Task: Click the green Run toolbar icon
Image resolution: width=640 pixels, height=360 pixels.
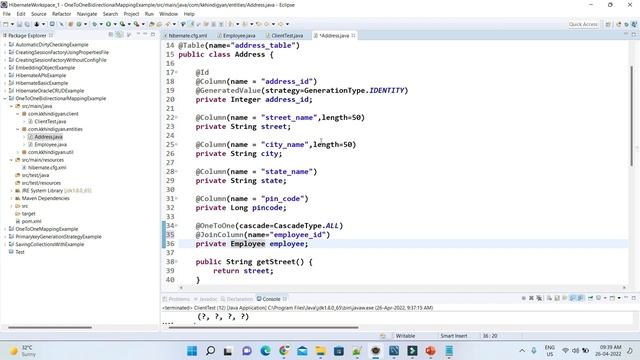Action: (108, 24)
